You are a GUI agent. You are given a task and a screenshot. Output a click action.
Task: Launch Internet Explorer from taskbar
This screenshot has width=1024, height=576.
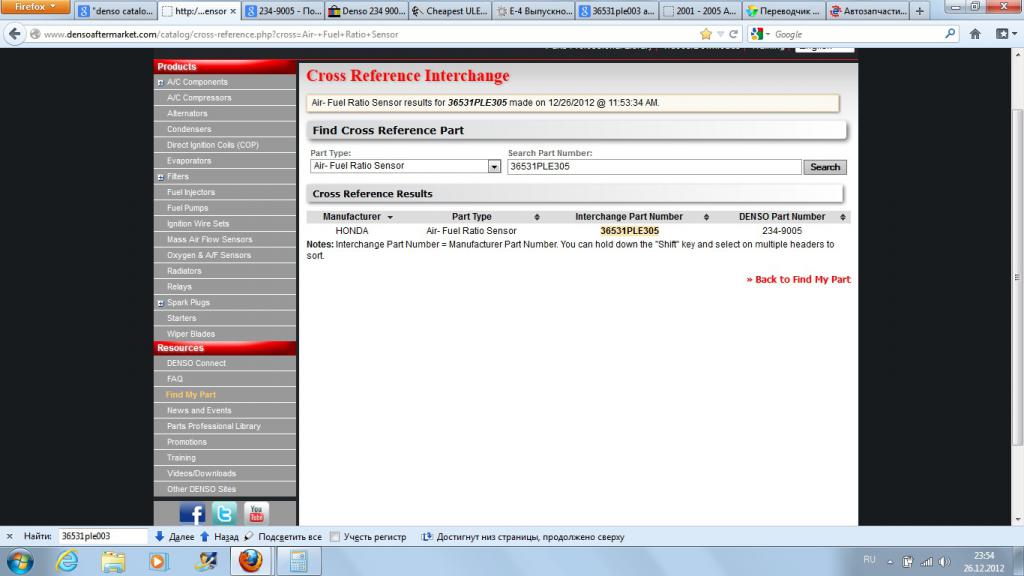pyautogui.click(x=67, y=561)
